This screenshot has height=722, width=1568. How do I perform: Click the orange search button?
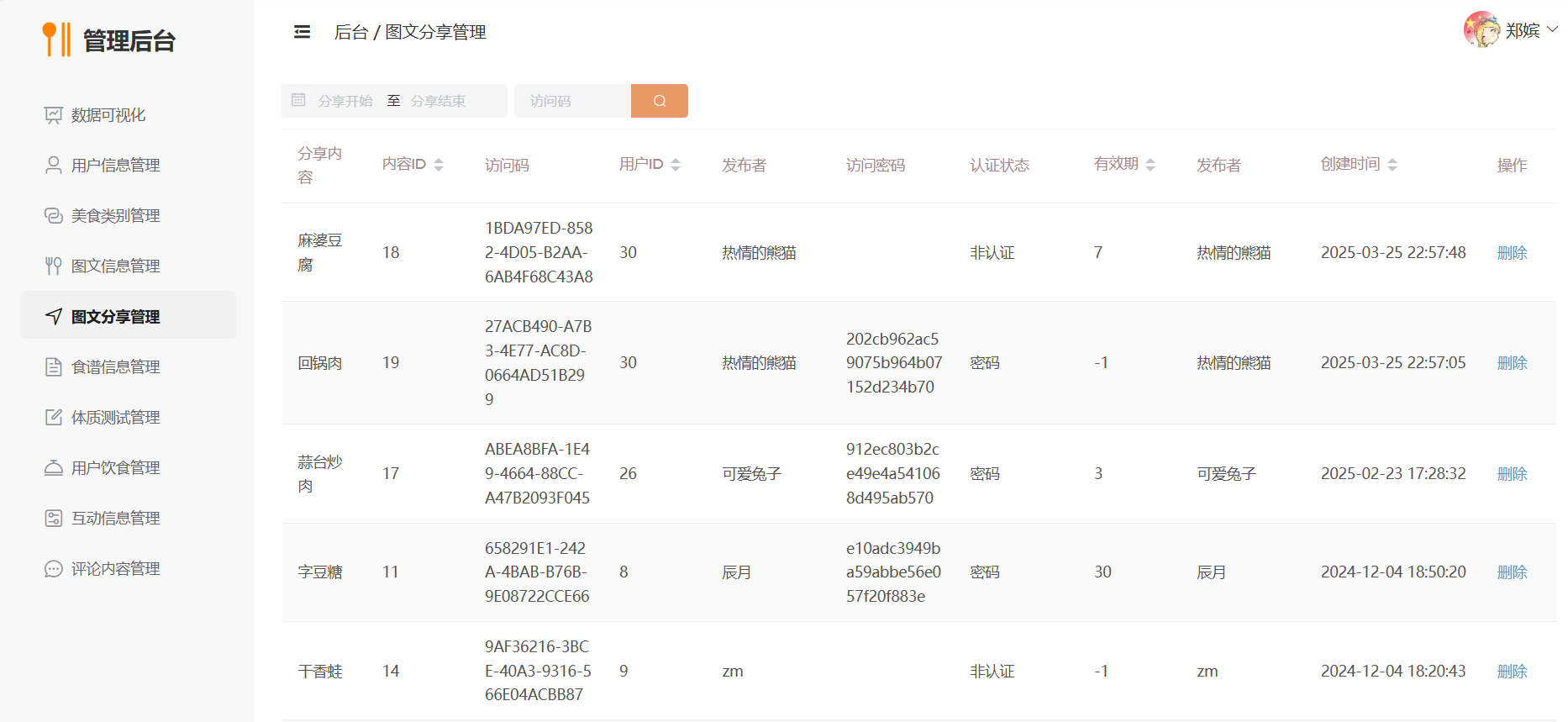pyautogui.click(x=660, y=101)
